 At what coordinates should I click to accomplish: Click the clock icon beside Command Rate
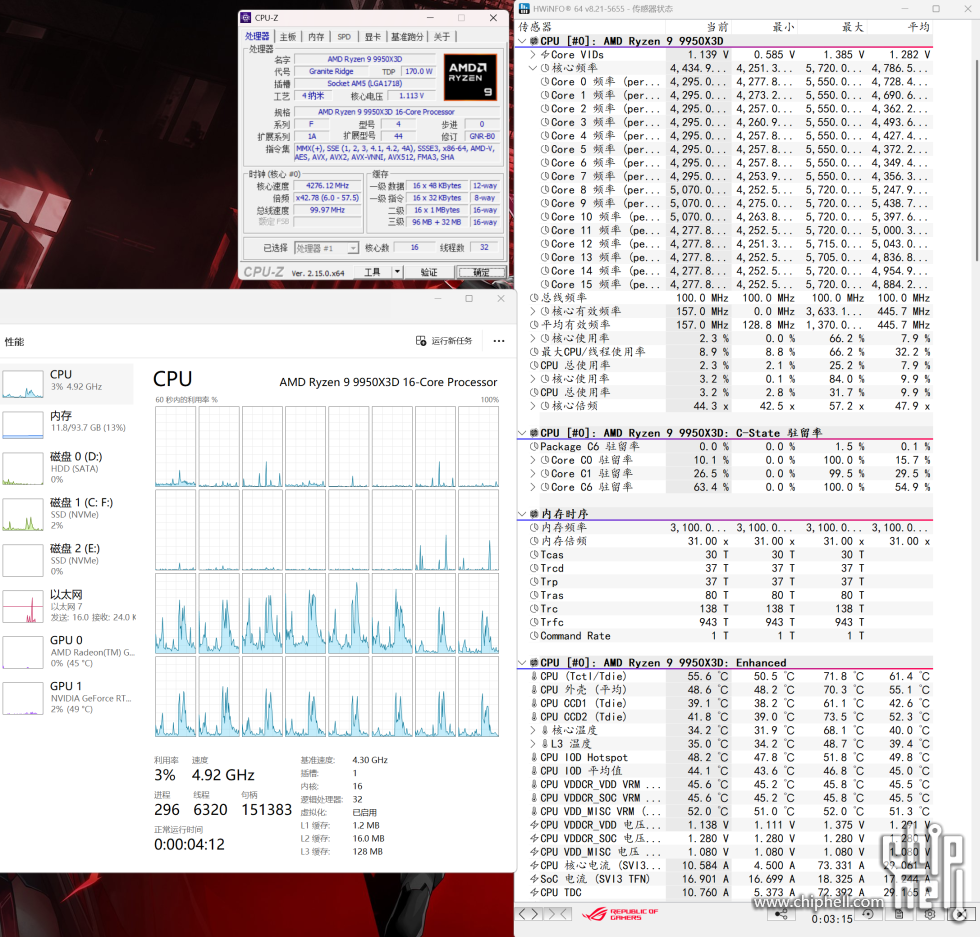click(x=534, y=636)
